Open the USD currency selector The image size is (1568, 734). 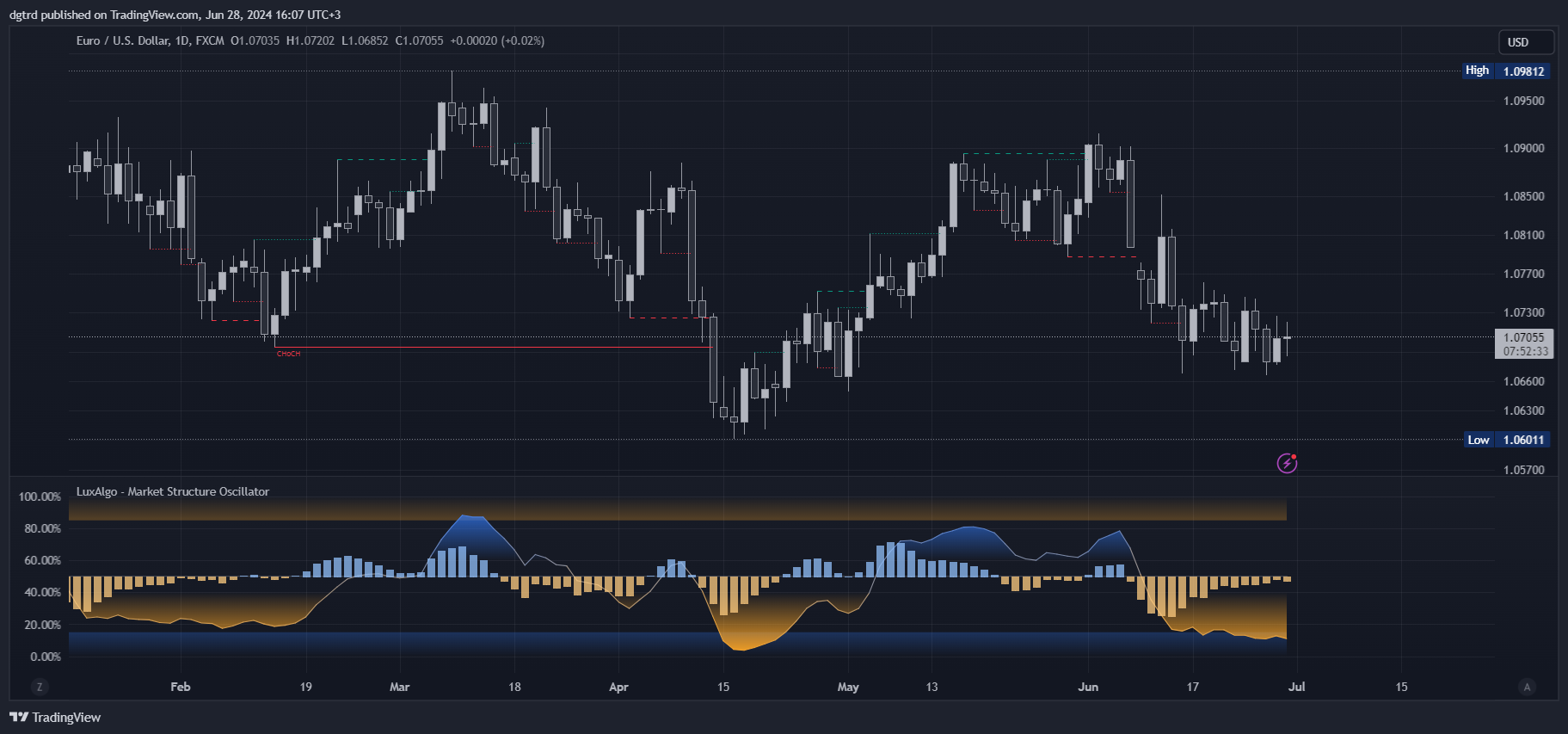tap(1526, 42)
